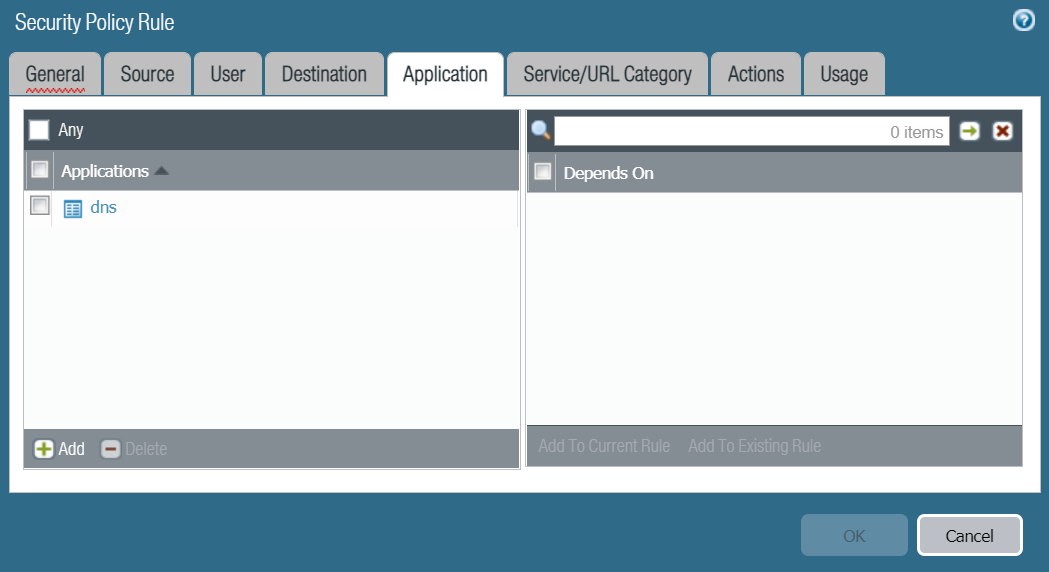Switch to the General tab
Viewport: 1049px width, 572px height.
point(55,74)
